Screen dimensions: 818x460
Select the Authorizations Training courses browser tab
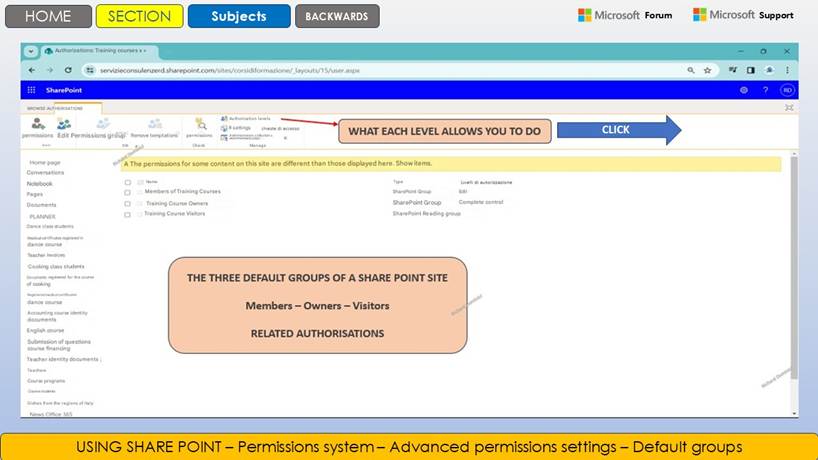pos(99,51)
